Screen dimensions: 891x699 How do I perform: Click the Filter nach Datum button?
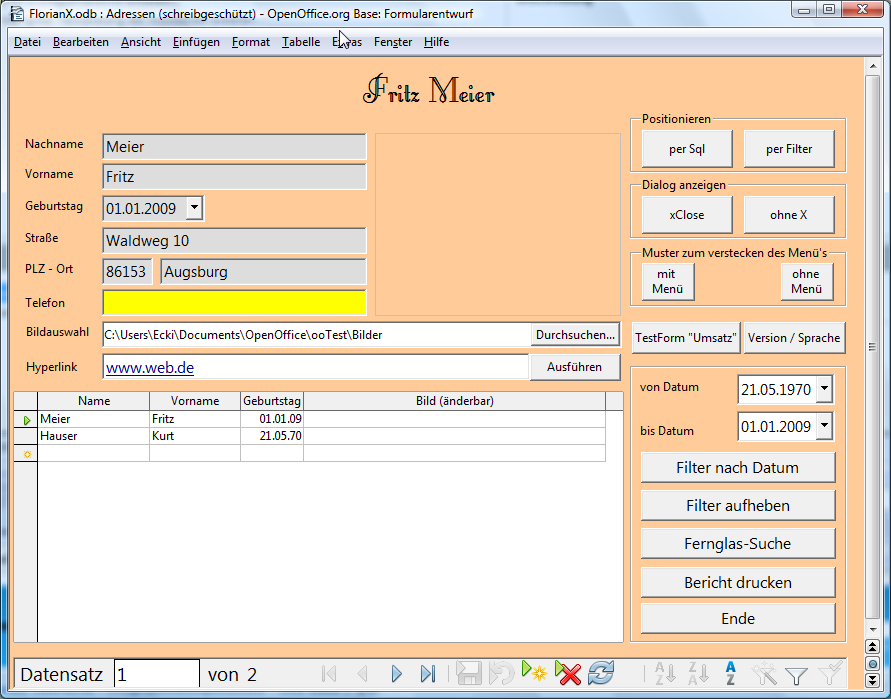coord(738,468)
